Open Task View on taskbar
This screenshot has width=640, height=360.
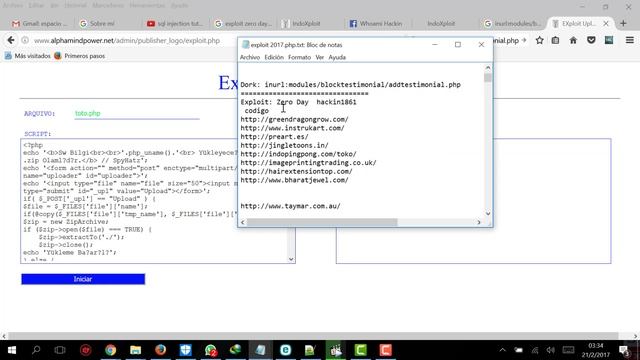pyautogui.click(x=60, y=350)
